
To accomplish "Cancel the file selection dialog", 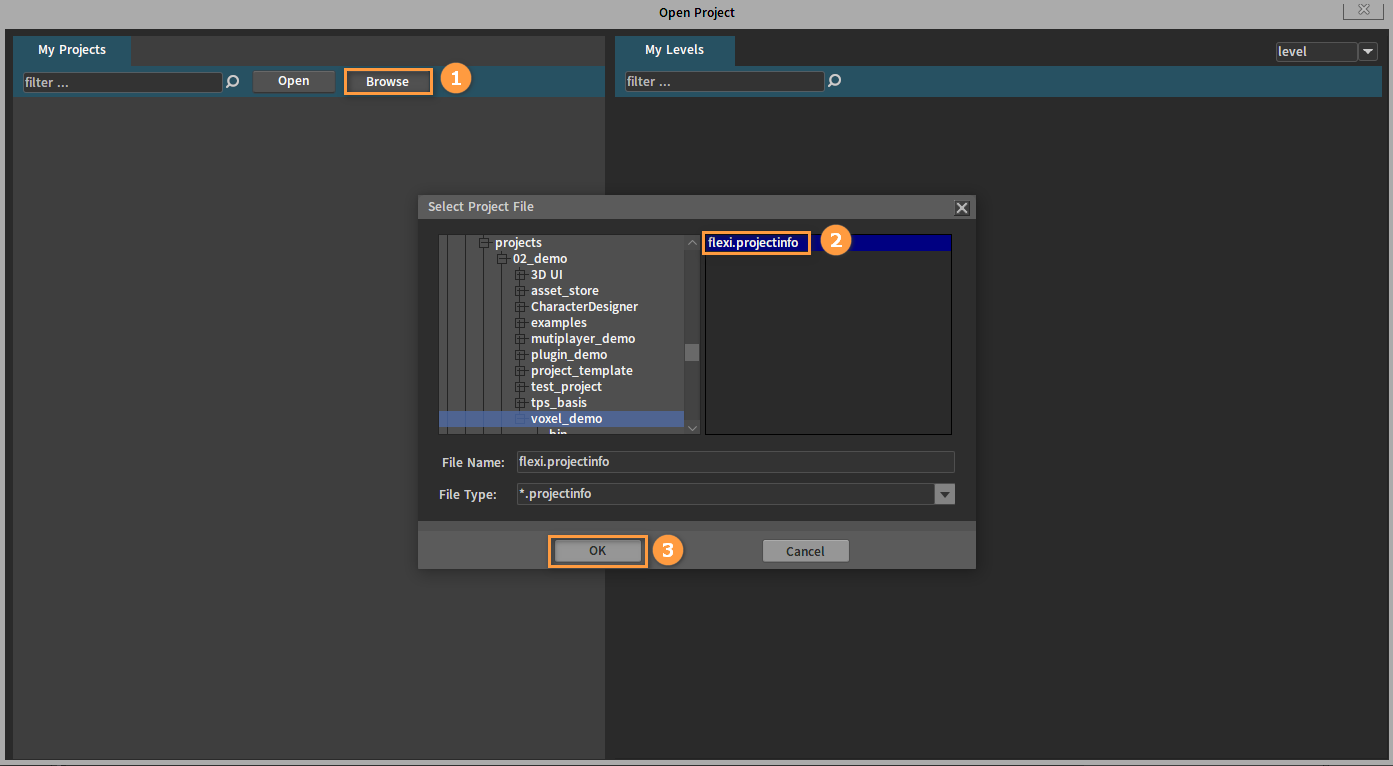I will (805, 551).
